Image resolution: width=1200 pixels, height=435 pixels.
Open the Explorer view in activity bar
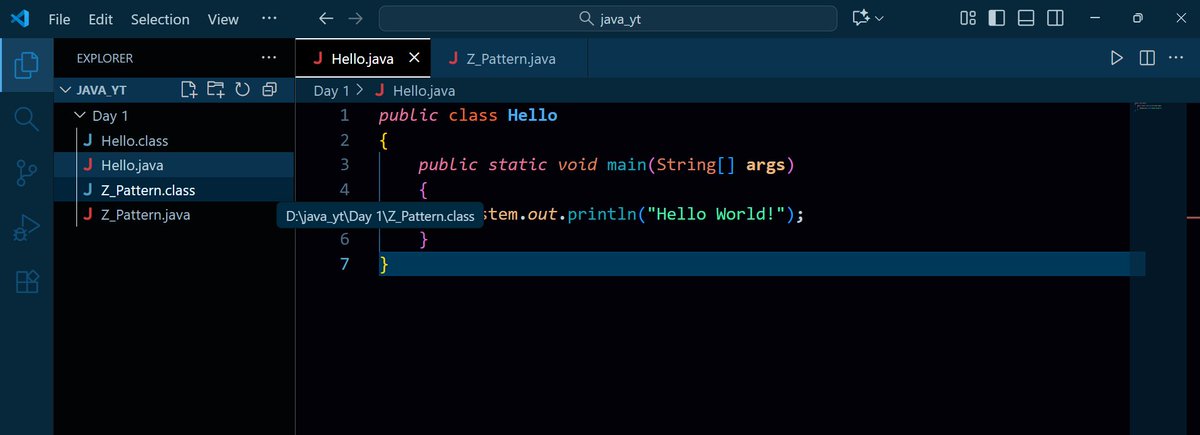point(27,66)
